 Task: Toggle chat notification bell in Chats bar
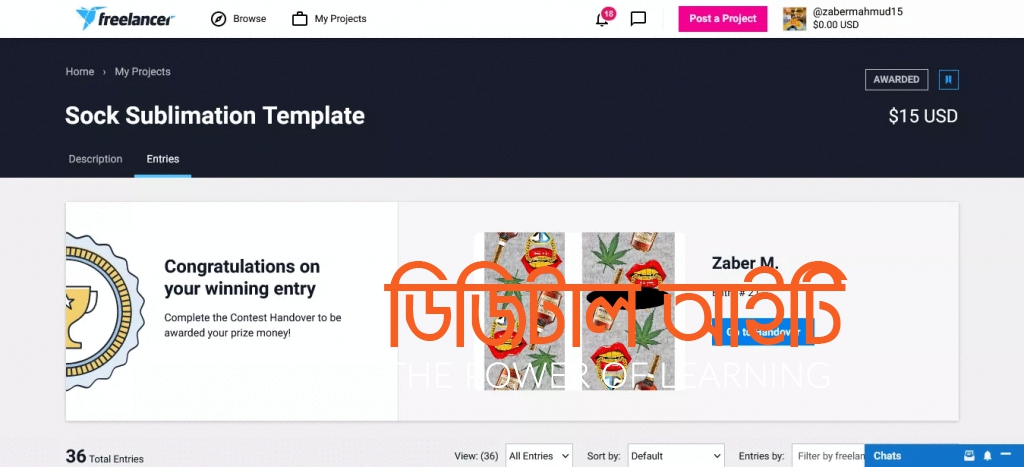[x=987, y=455]
